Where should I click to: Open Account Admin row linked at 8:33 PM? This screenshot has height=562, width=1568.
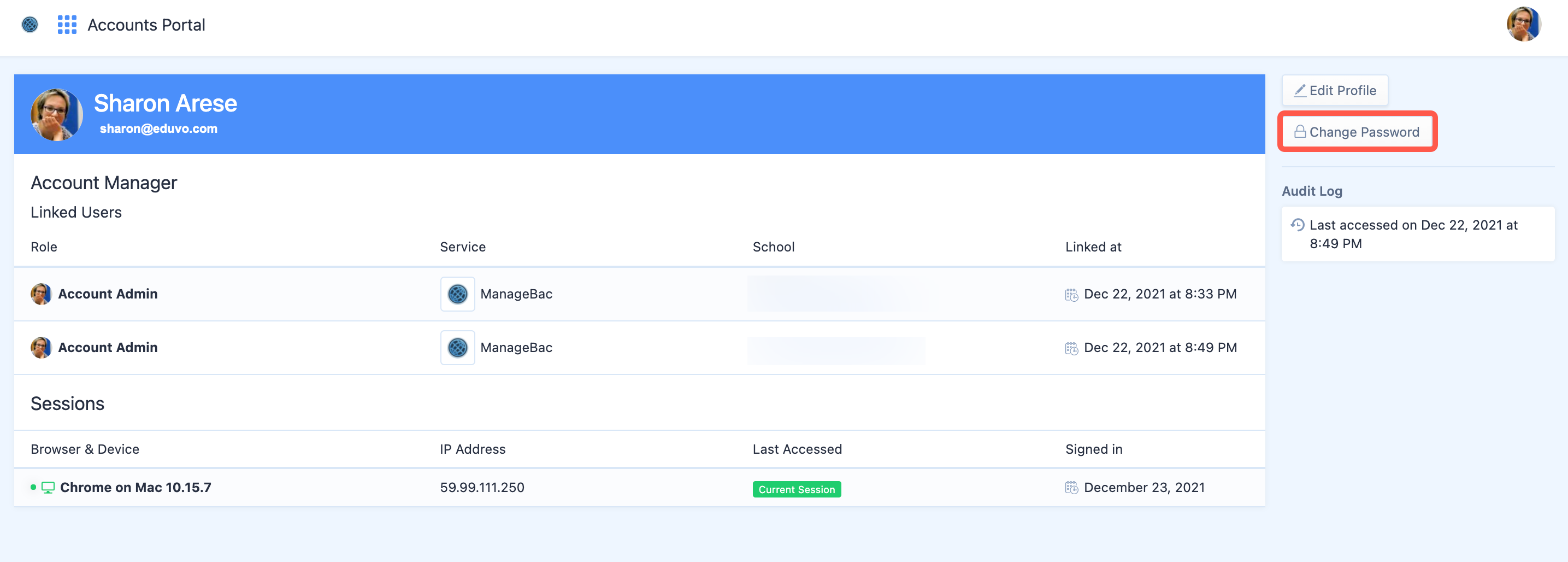click(x=639, y=294)
